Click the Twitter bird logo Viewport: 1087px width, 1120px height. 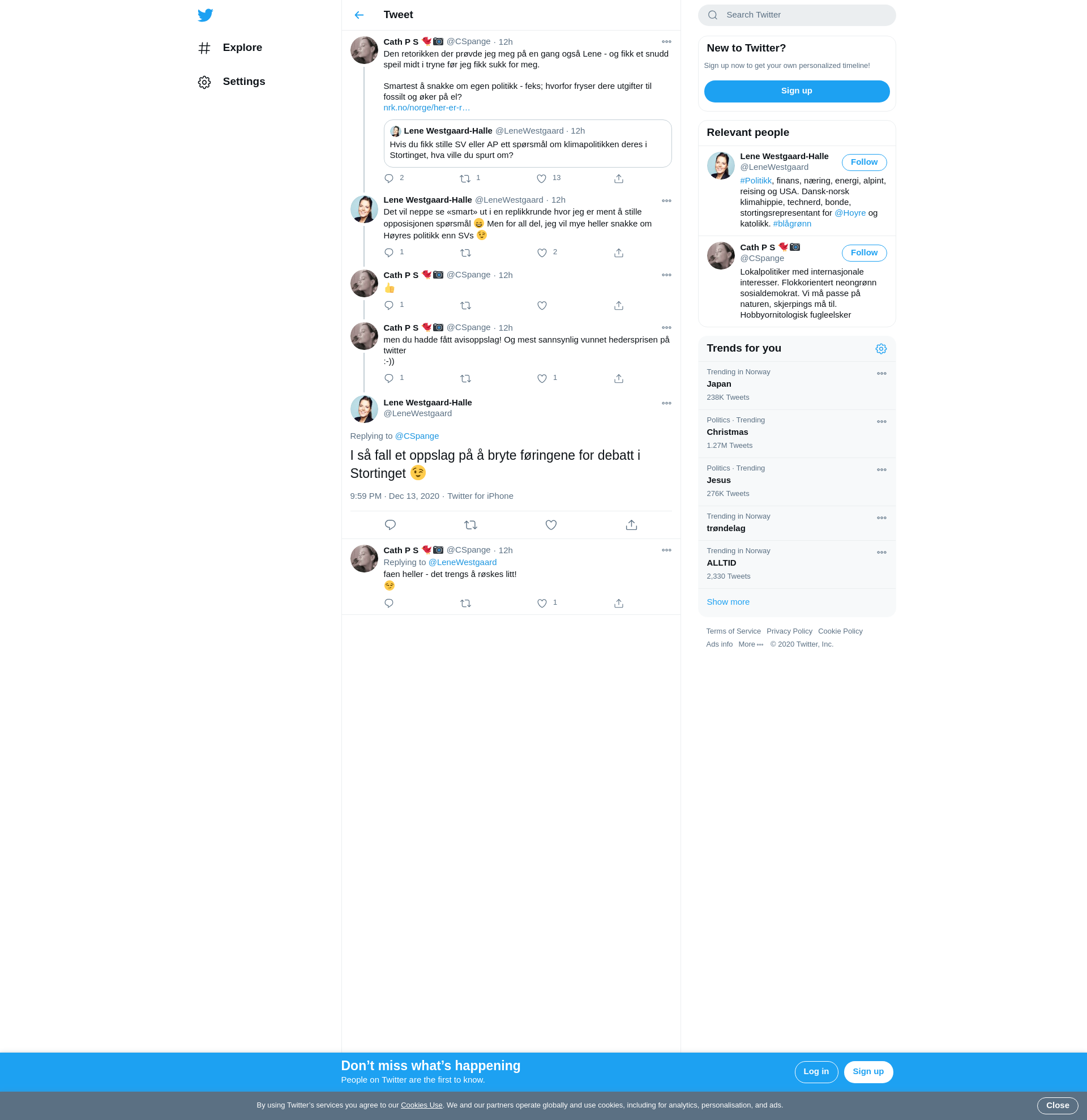coord(205,15)
